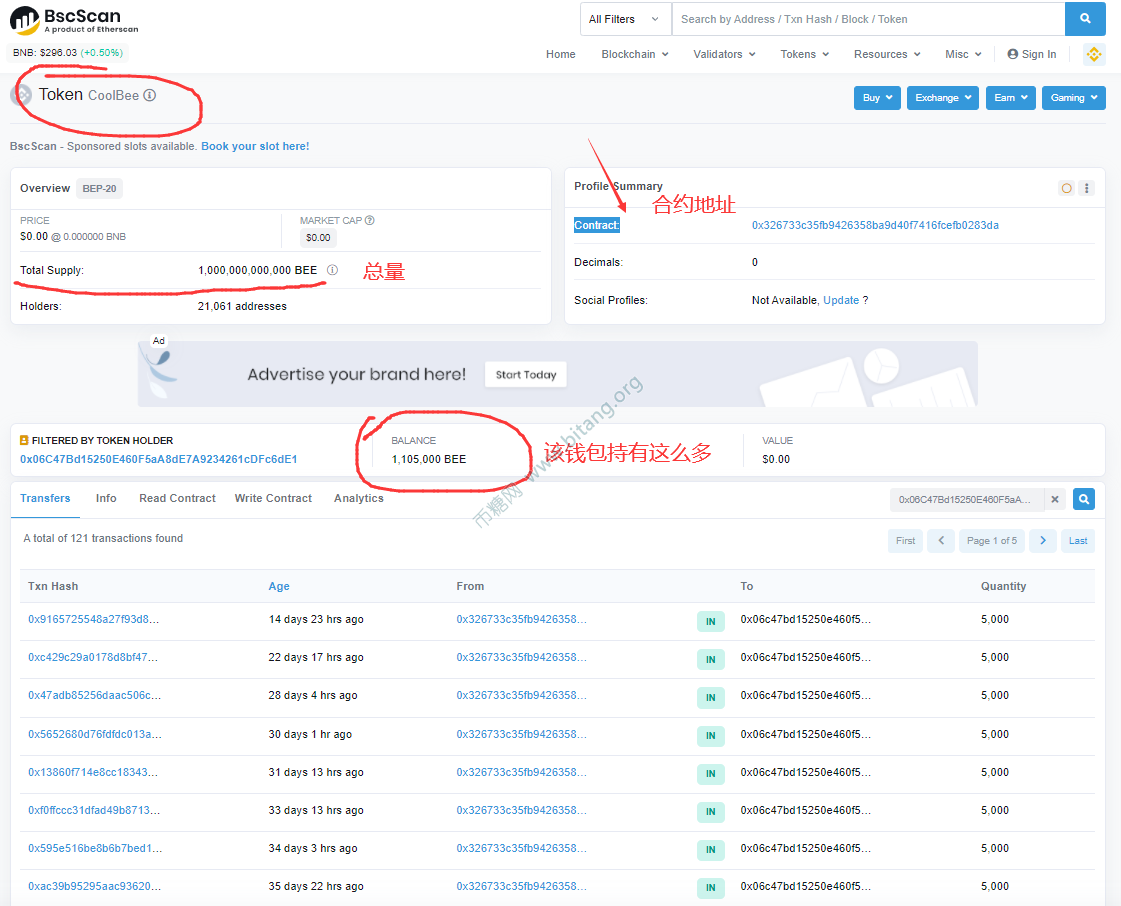Click From address in 22 days ago row

coord(521,657)
